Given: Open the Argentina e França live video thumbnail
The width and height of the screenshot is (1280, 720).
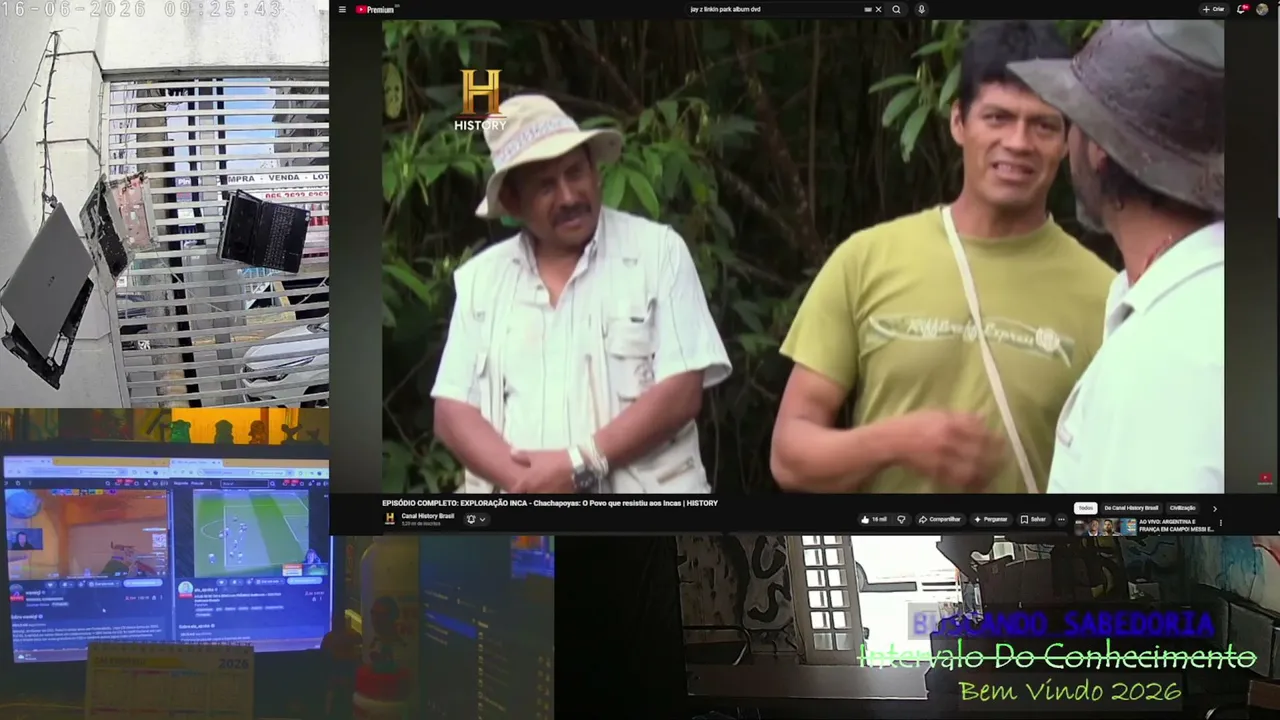Looking at the screenshot, I should 1105,527.
